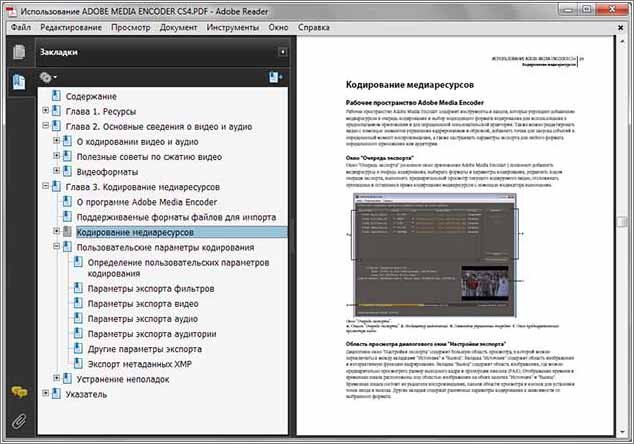Click bookmark icon beside Пользовательские параметры кодирования
634x444 pixels.
coord(67,247)
